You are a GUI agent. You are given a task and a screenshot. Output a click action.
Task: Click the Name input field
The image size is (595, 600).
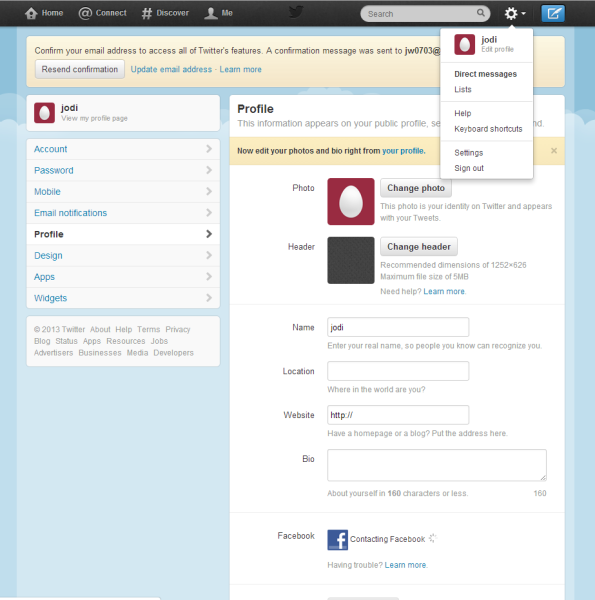[398, 327]
